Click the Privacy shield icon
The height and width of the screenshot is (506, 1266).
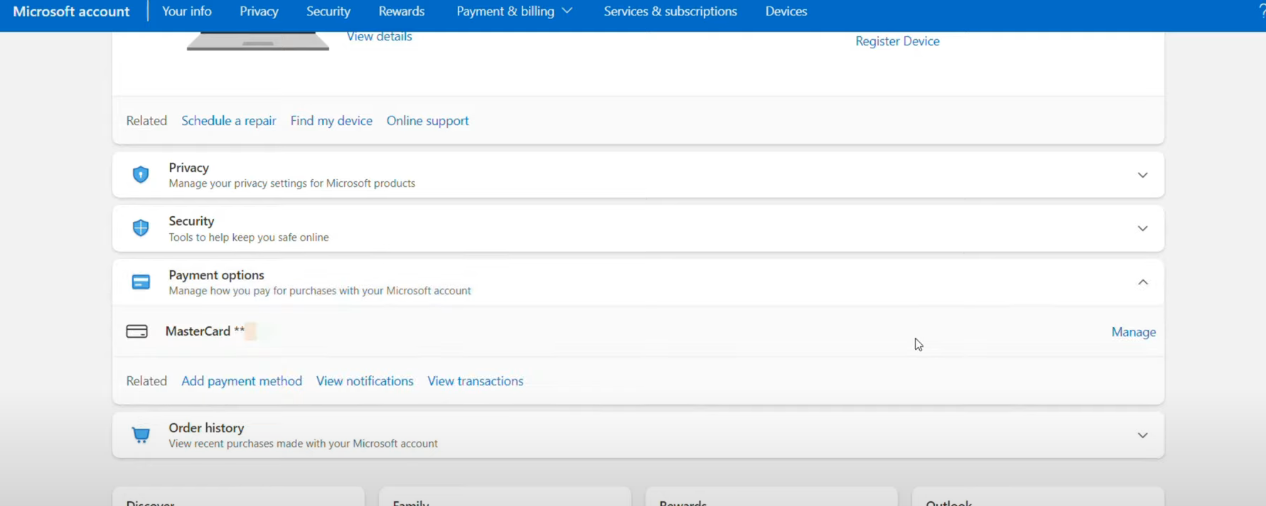pos(141,175)
